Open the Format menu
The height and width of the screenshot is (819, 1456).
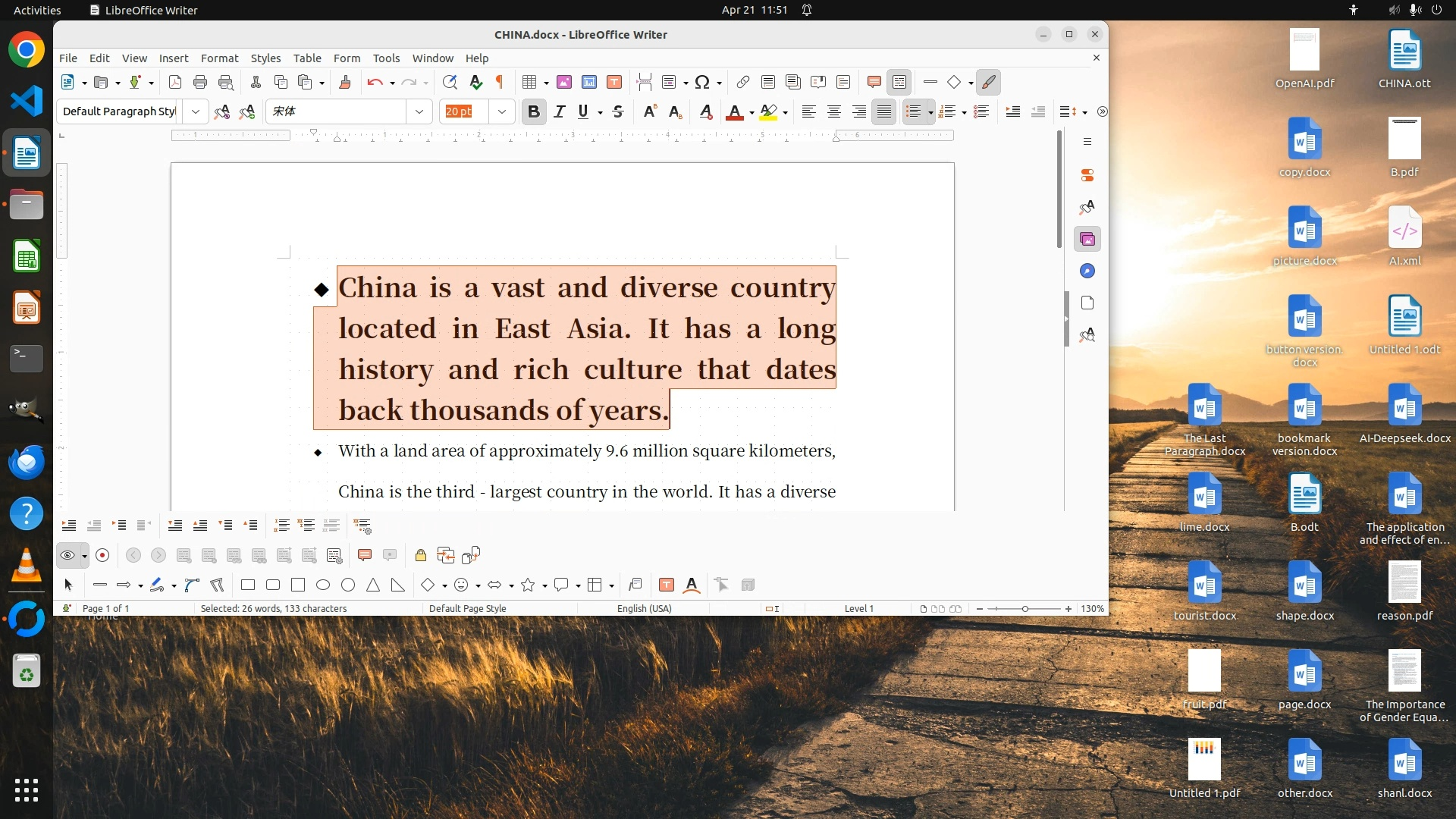coord(219,58)
